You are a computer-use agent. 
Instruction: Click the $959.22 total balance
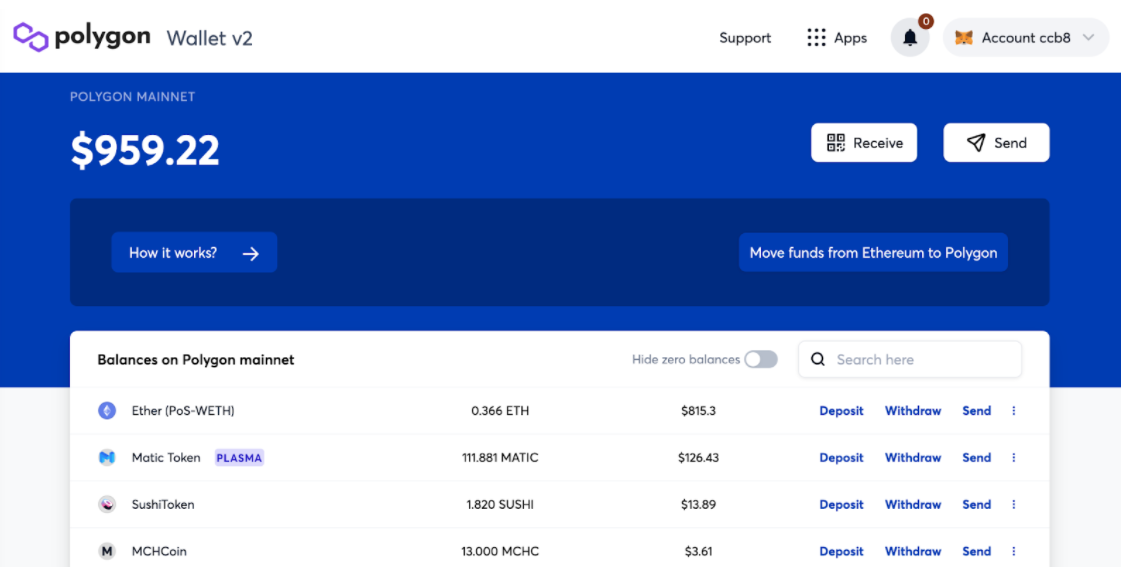point(145,150)
